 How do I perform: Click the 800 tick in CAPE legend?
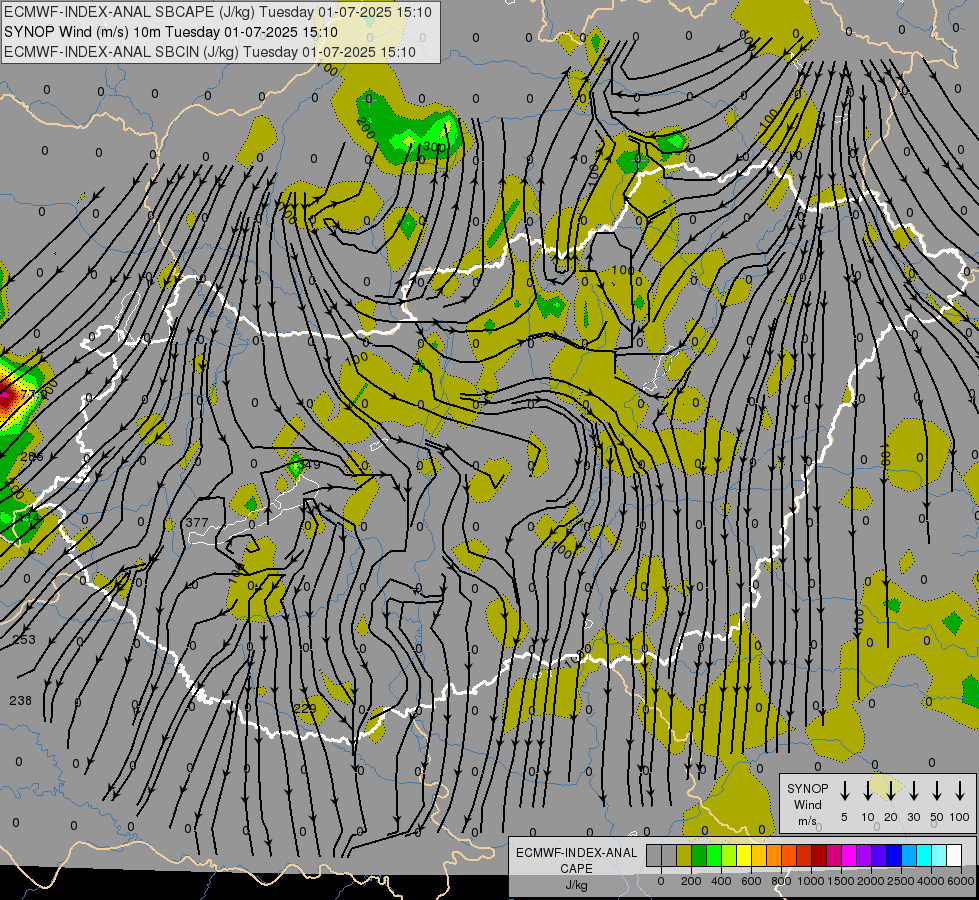tap(781, 881)
